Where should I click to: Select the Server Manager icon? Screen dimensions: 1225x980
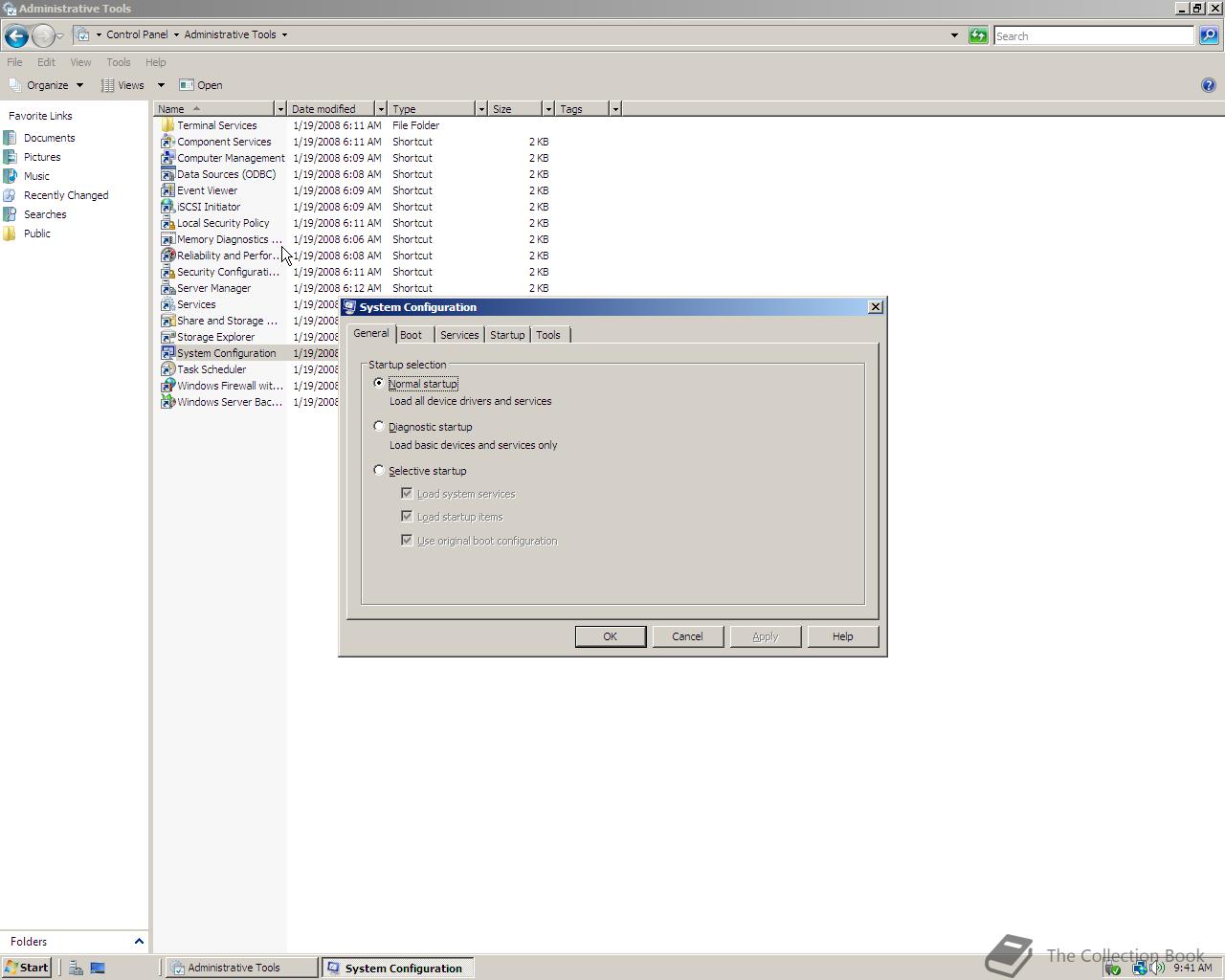coord(167,288)
